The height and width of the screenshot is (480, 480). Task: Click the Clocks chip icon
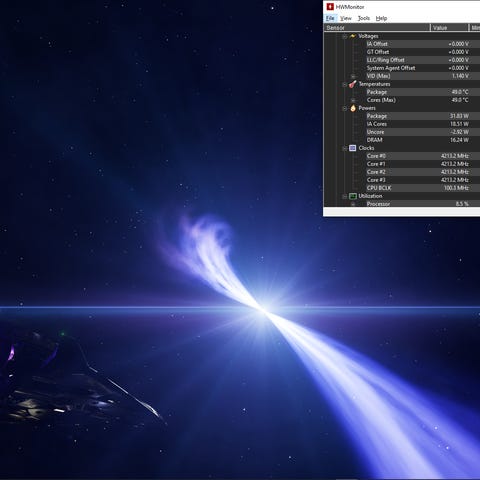[x=353, y=148]
